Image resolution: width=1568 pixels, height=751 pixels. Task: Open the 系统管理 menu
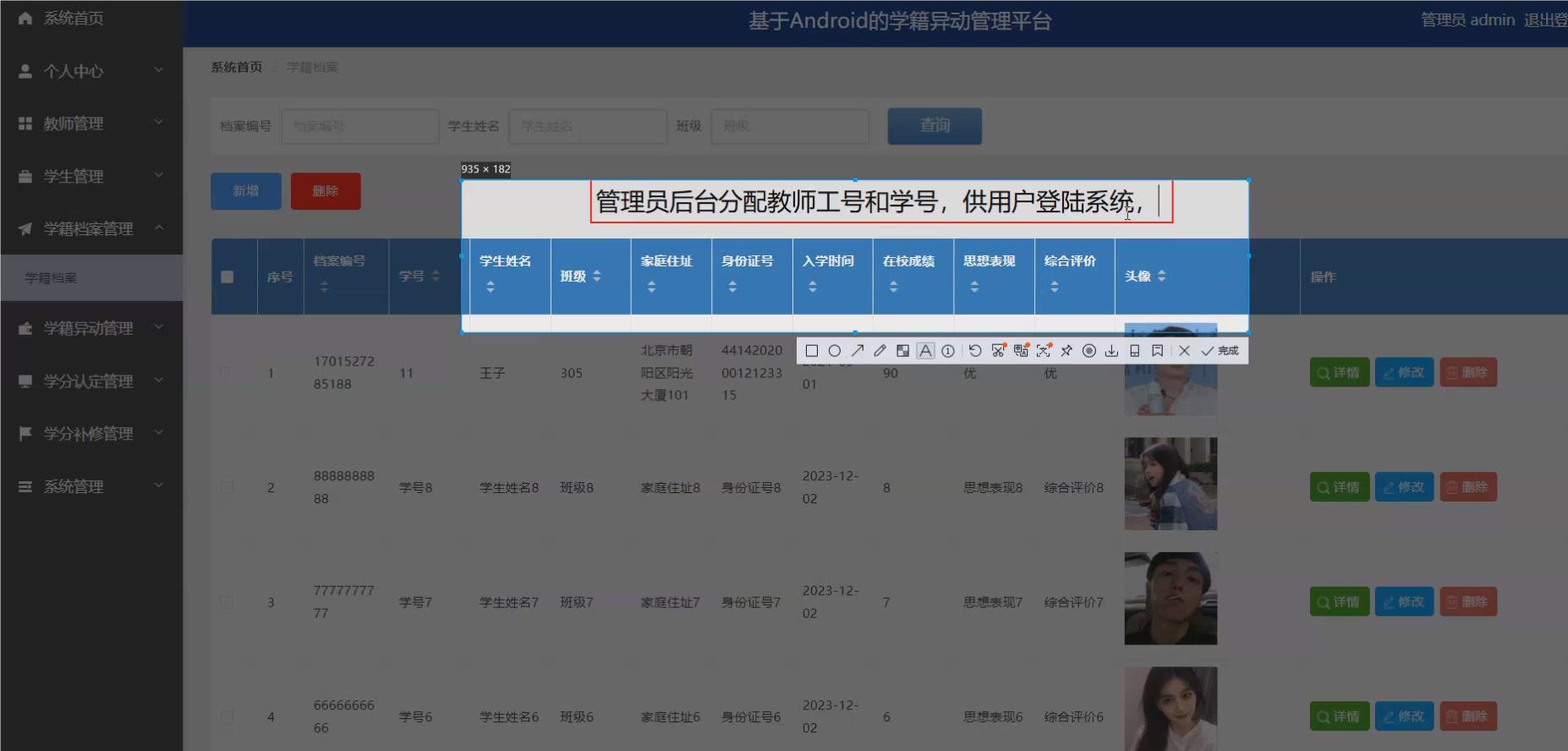[91, 486]
